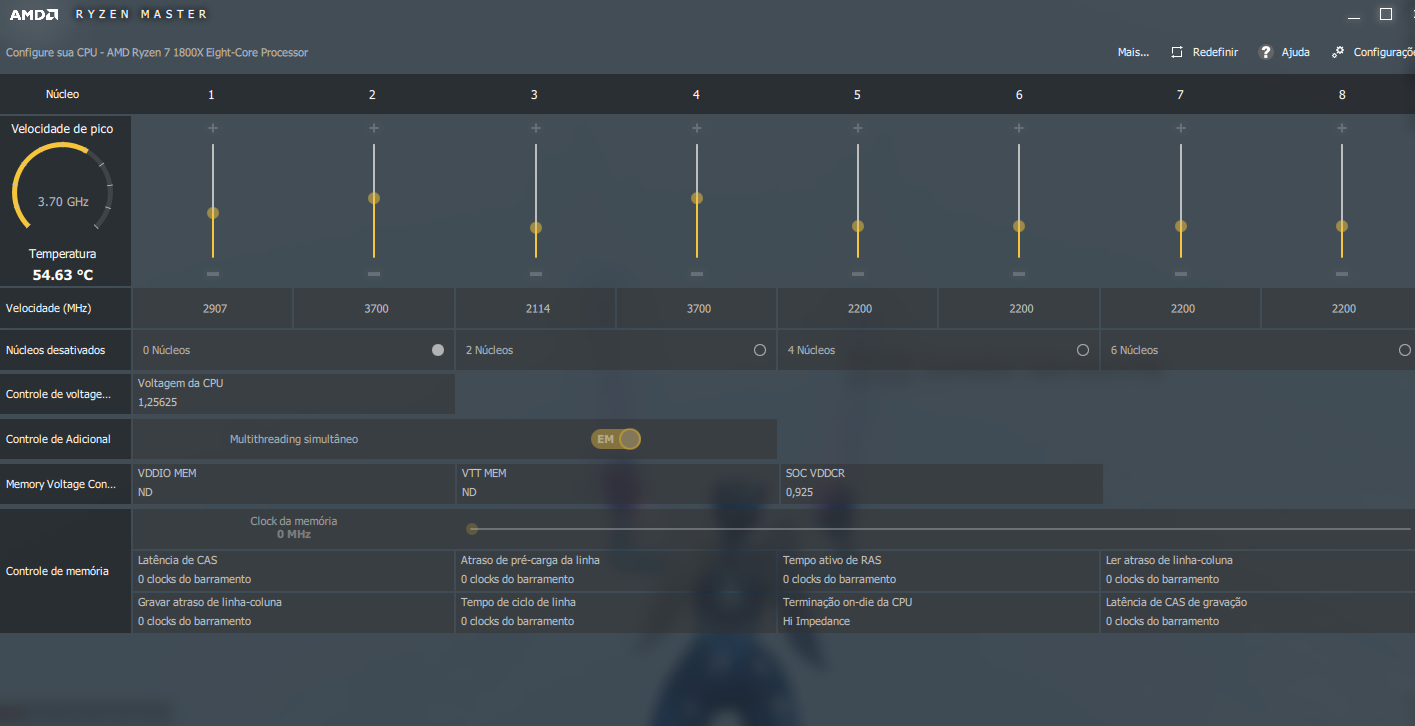This screenshot has height=726, width=1415.
Task: Click Terminação on-die da CPU field
Action: [940, 612]
